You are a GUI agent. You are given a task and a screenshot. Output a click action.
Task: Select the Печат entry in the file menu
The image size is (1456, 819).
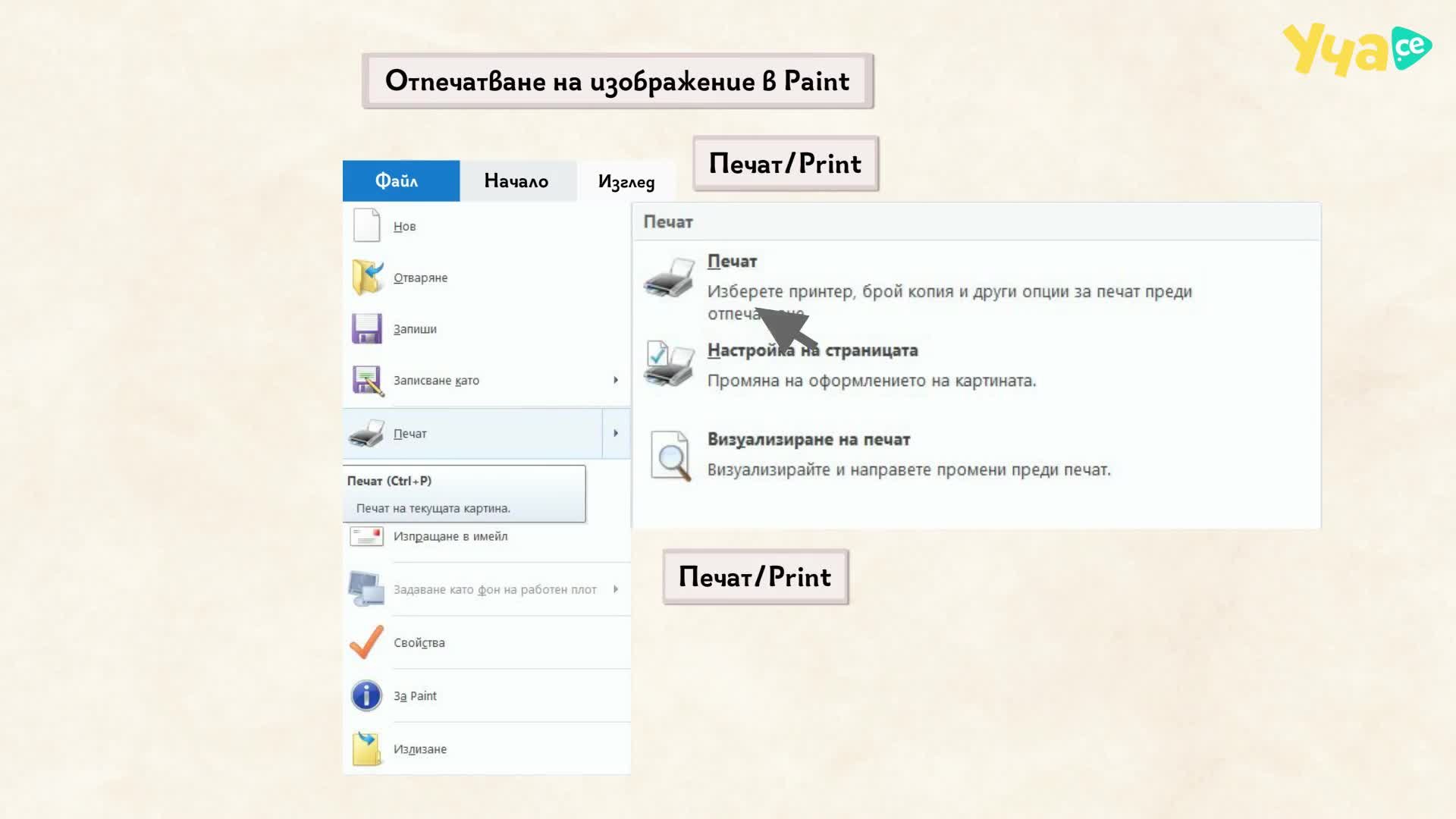coord(473,433)
